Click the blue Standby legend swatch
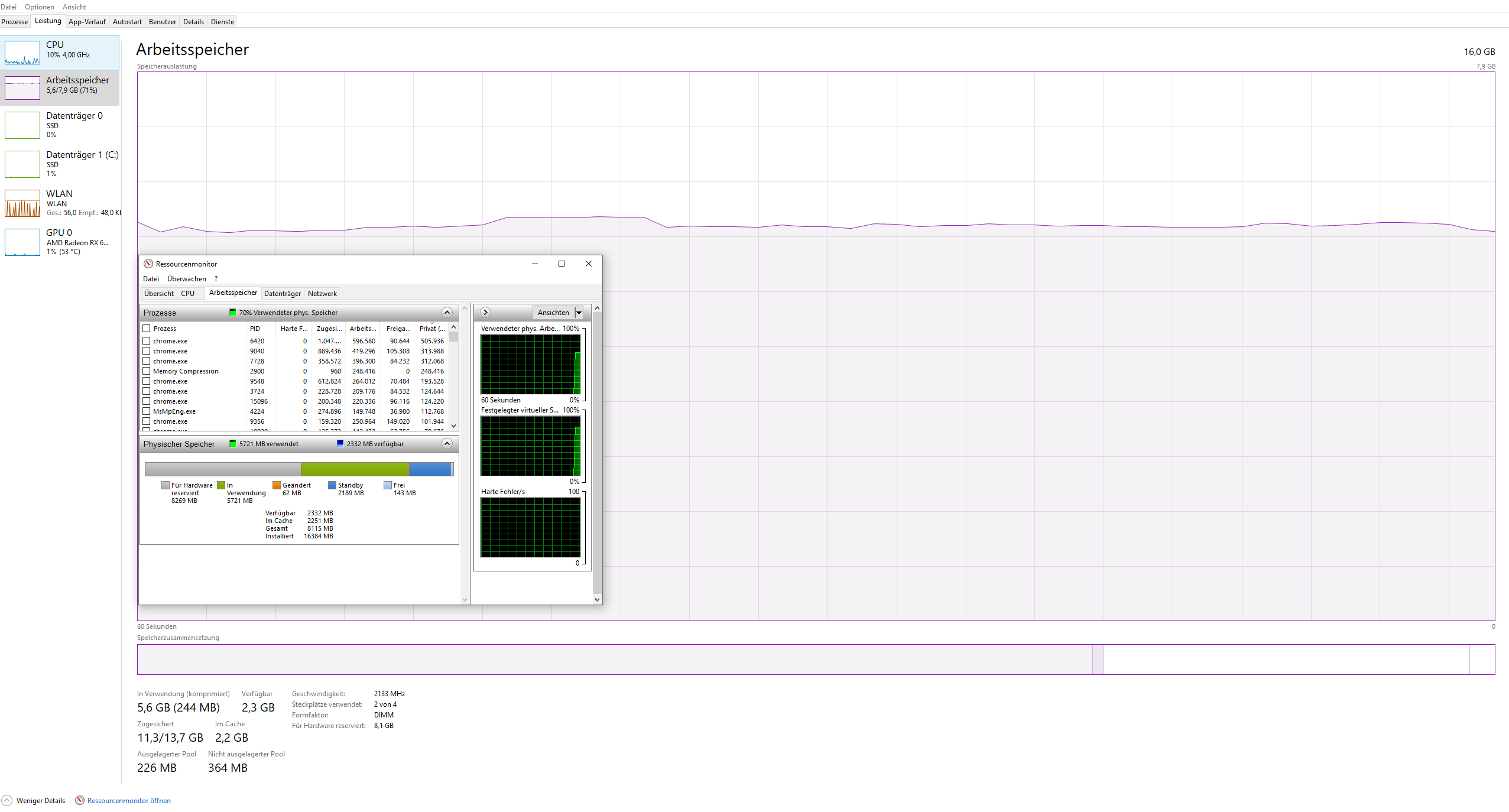The width and height of the screenshot is (1509, 812). point(332,485)
